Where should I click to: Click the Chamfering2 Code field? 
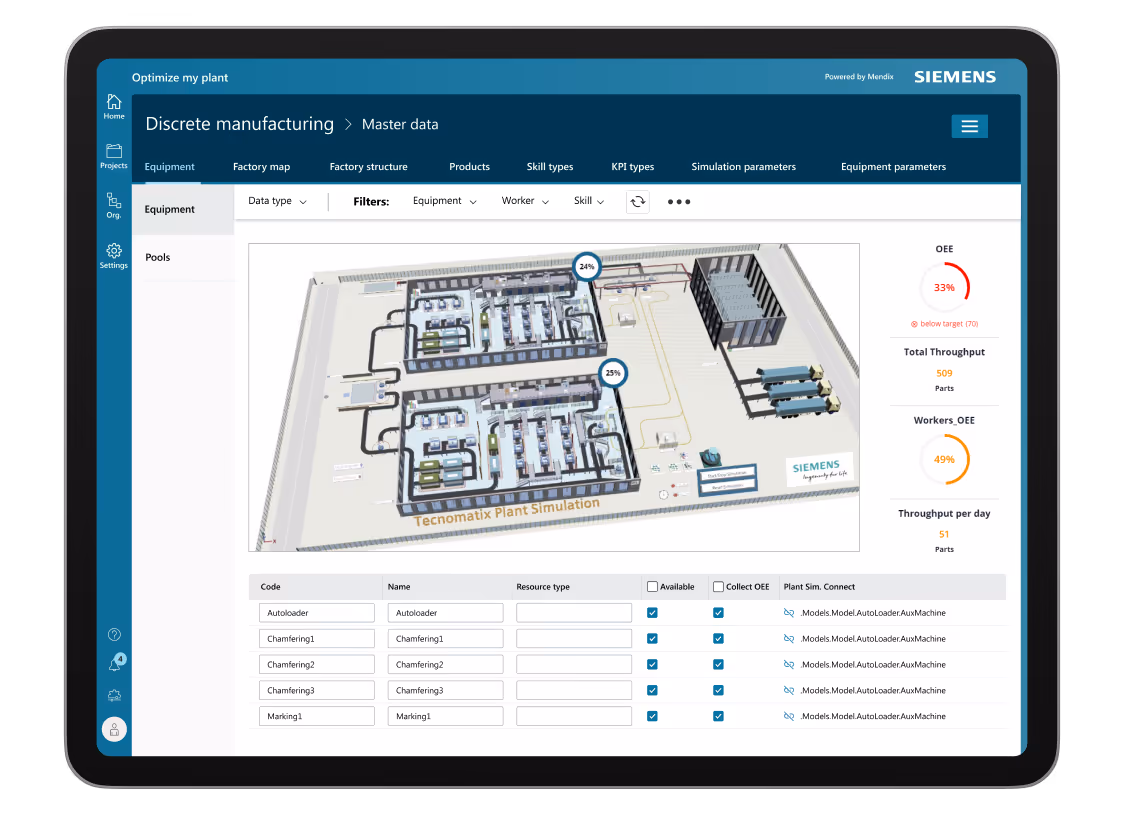pyautogui.click(x=316, y=664)
